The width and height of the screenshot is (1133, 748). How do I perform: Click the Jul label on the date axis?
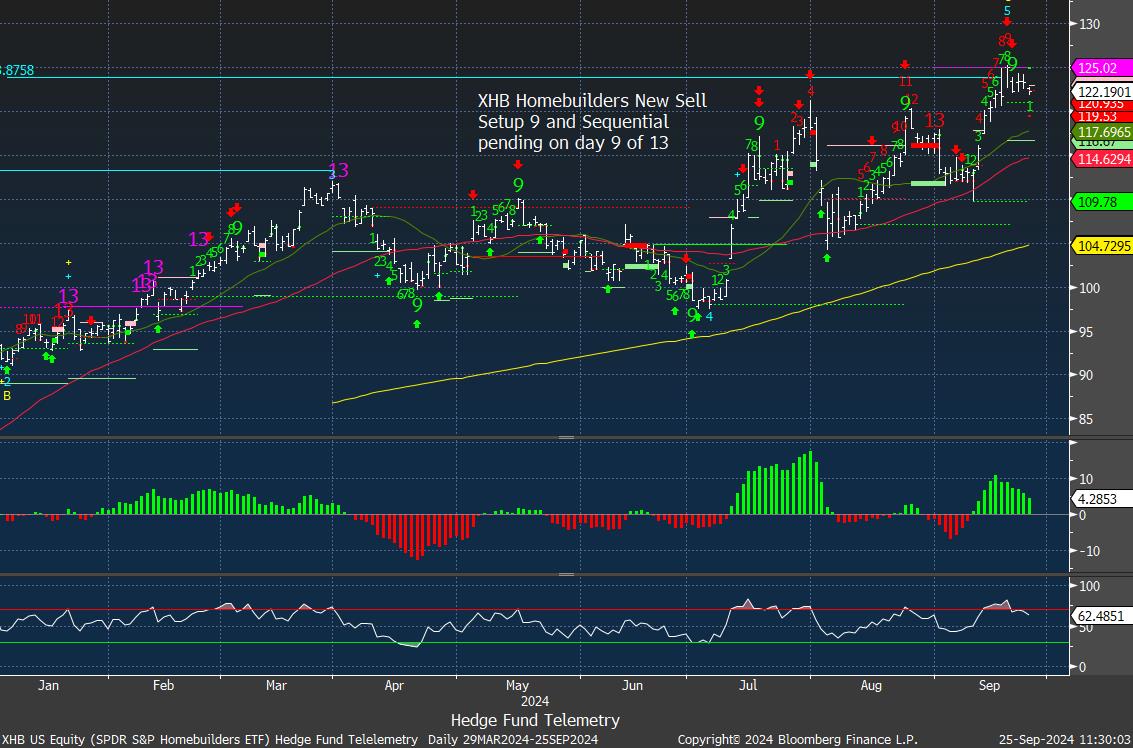click(x=747, y=686)
